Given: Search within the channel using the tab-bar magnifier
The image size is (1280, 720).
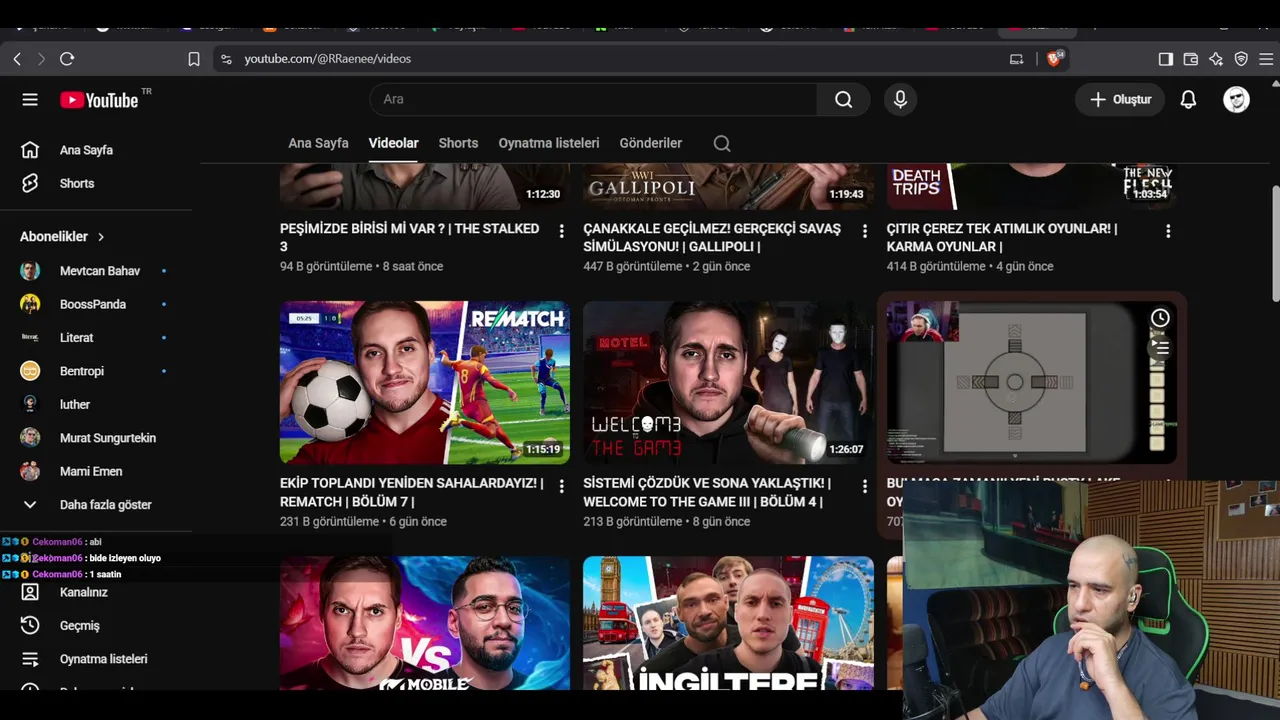Looking at the screenshot, I should point(722,143).
